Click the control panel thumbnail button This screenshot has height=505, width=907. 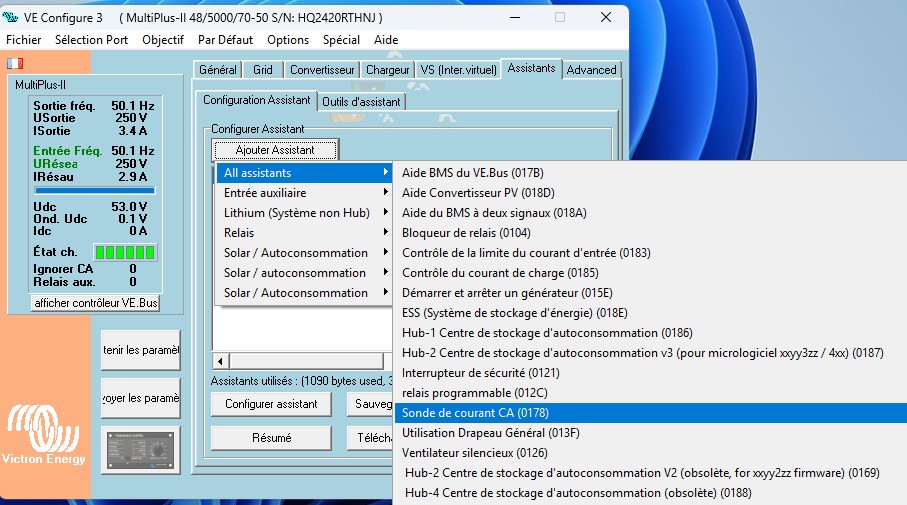[141, 451]
